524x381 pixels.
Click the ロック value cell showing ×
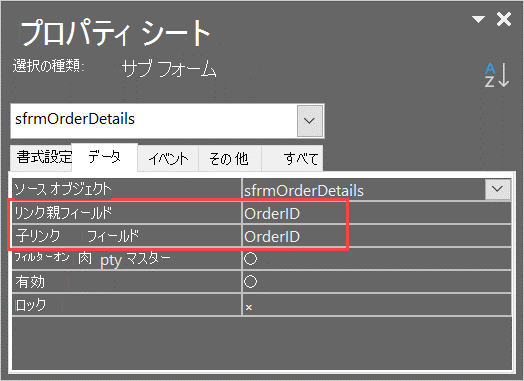point(377,304)
